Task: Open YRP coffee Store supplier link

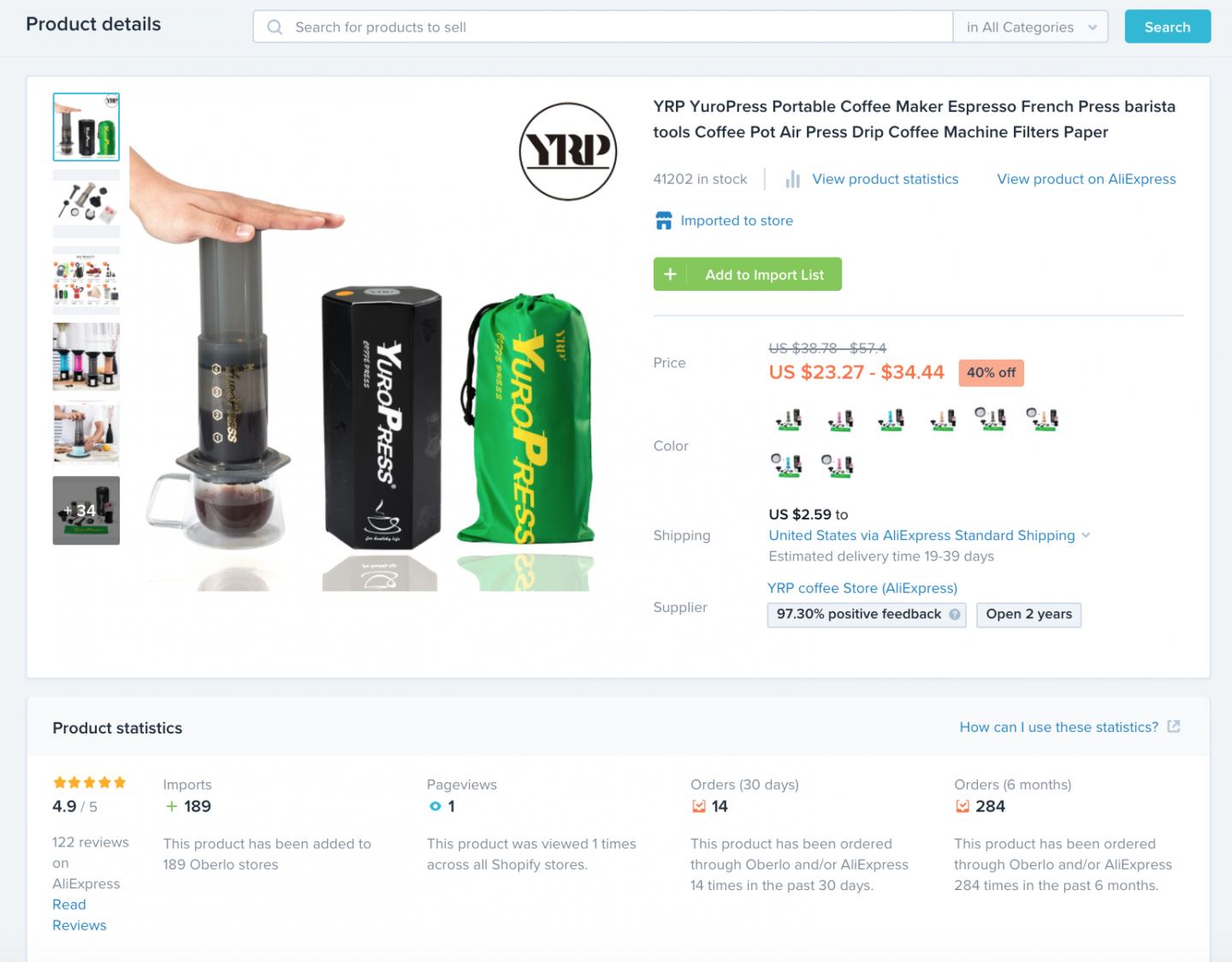Action: point(862,588)
